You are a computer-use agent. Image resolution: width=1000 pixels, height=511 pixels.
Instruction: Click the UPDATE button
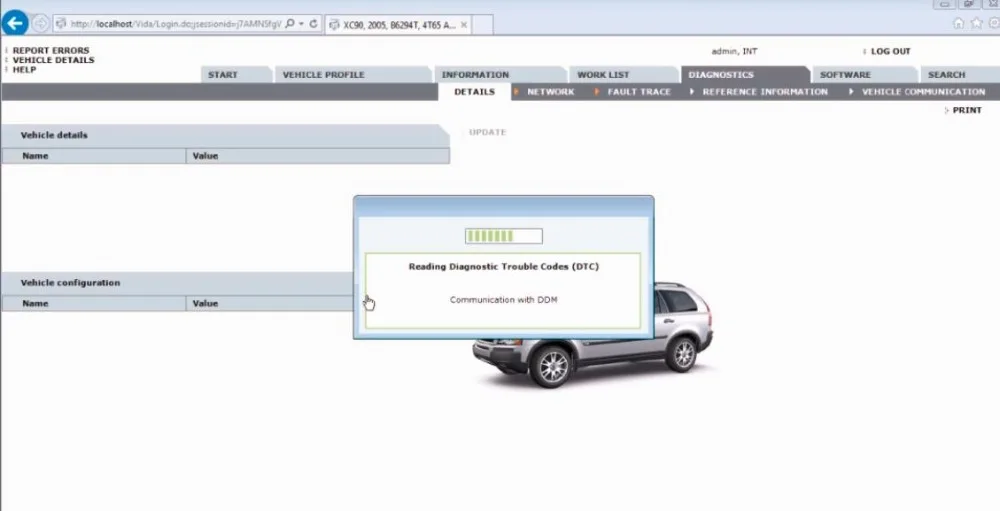(487, 132)
